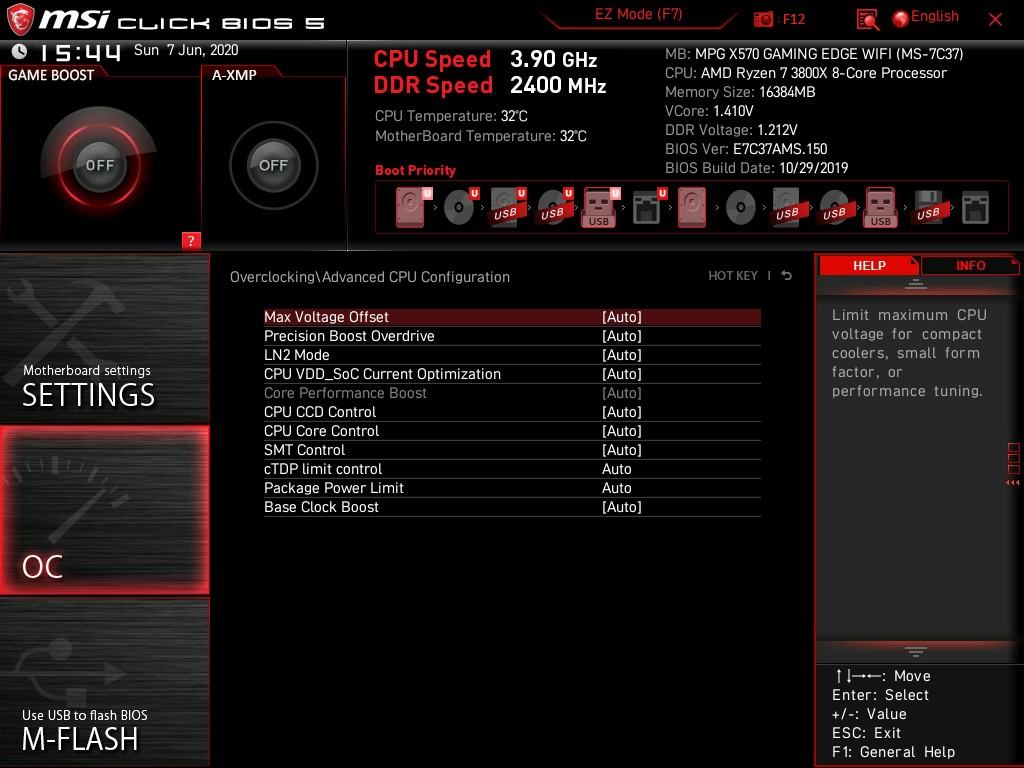Select the CPU Core Control label

point(321,430)
